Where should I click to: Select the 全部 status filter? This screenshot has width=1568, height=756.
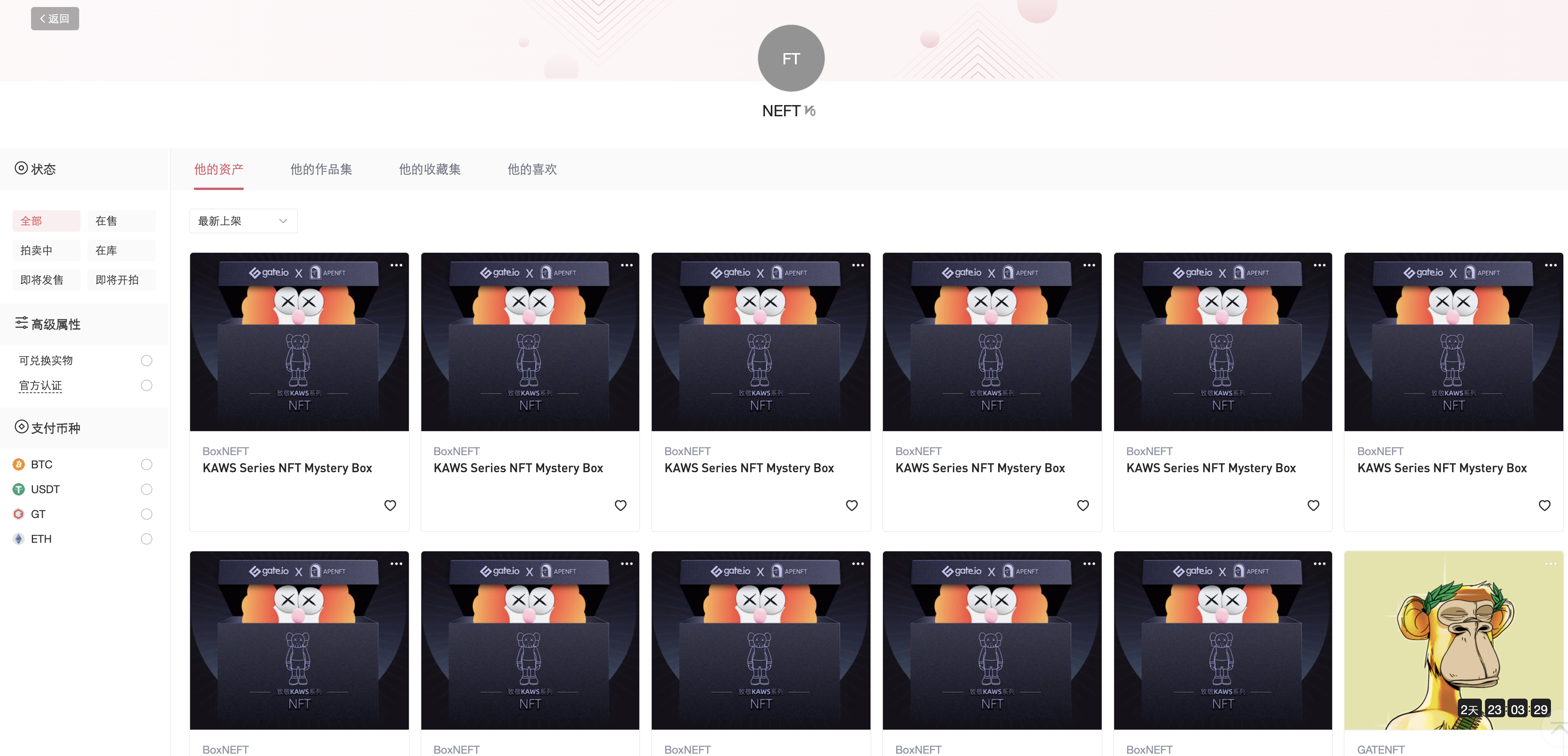click(46, 221)
